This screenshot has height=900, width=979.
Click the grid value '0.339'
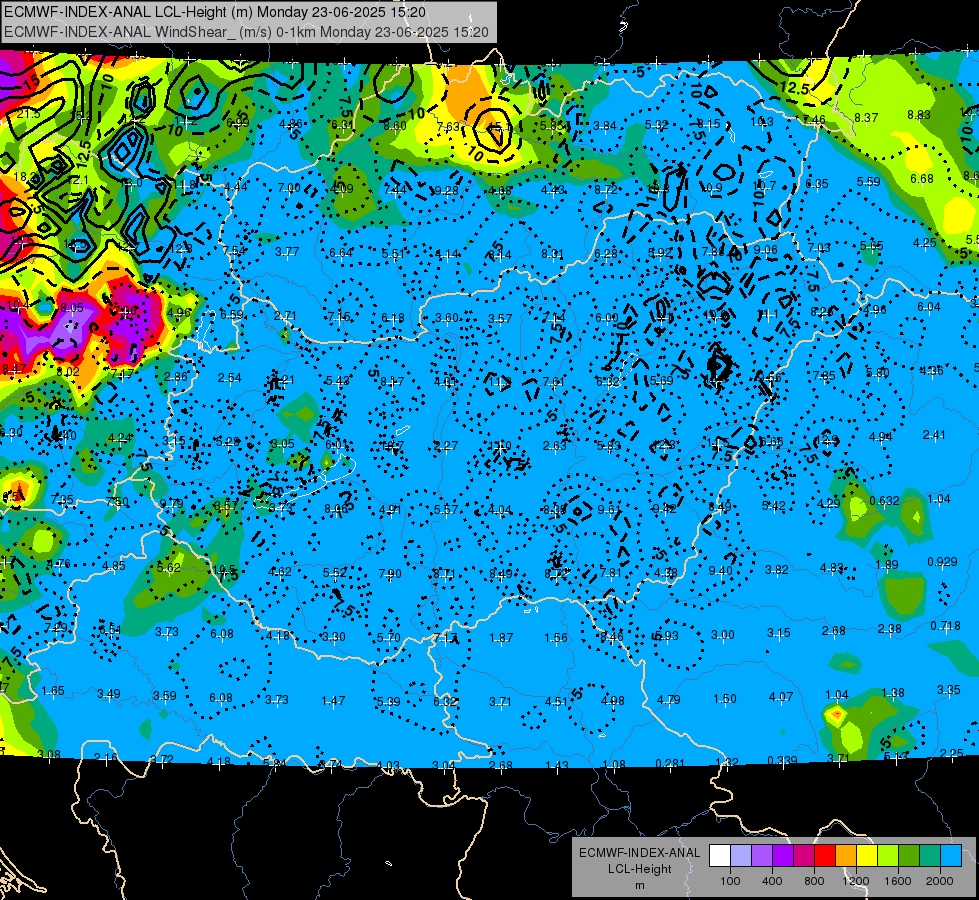[782, 760]
